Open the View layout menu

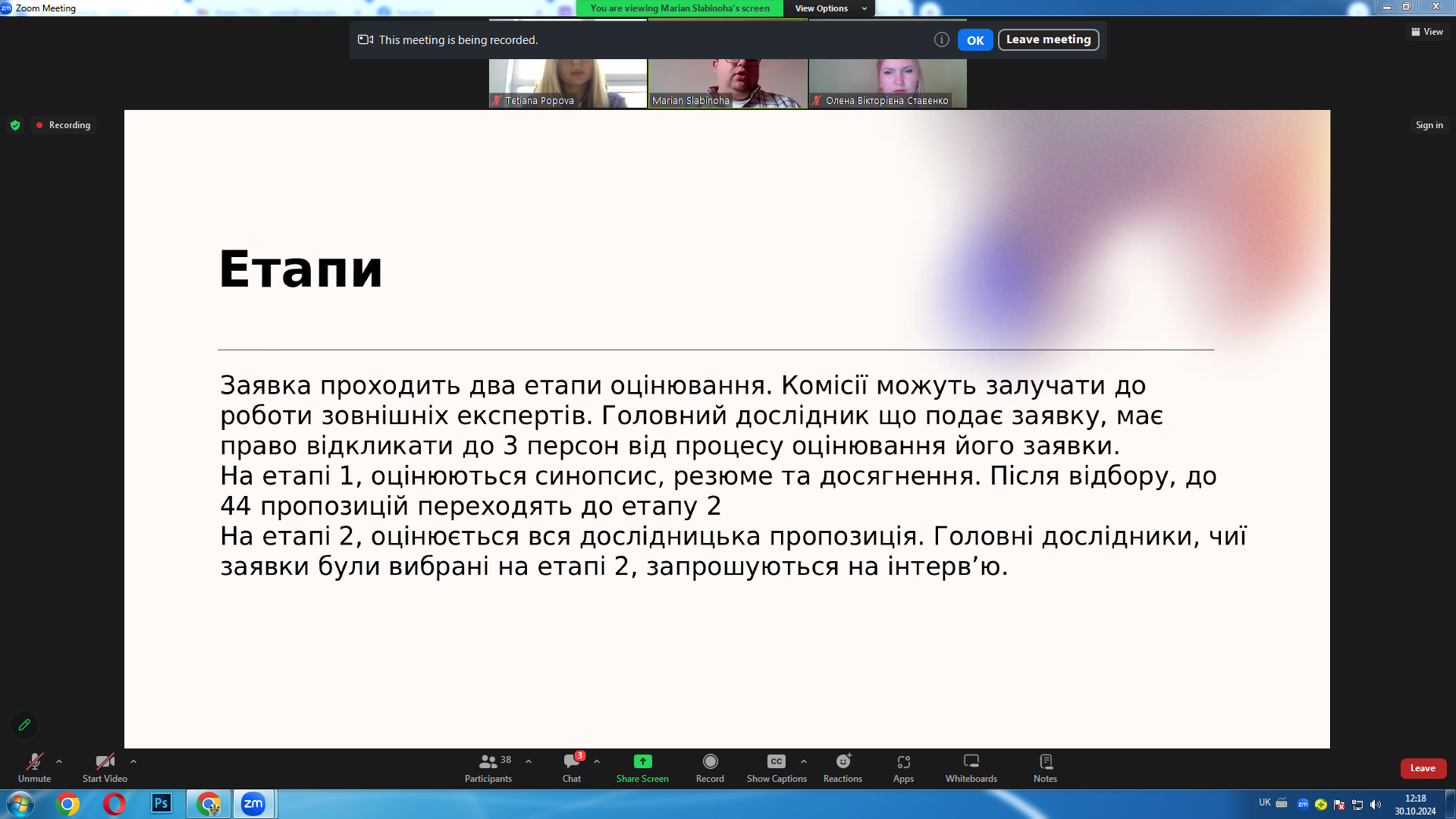(1426, 32)
